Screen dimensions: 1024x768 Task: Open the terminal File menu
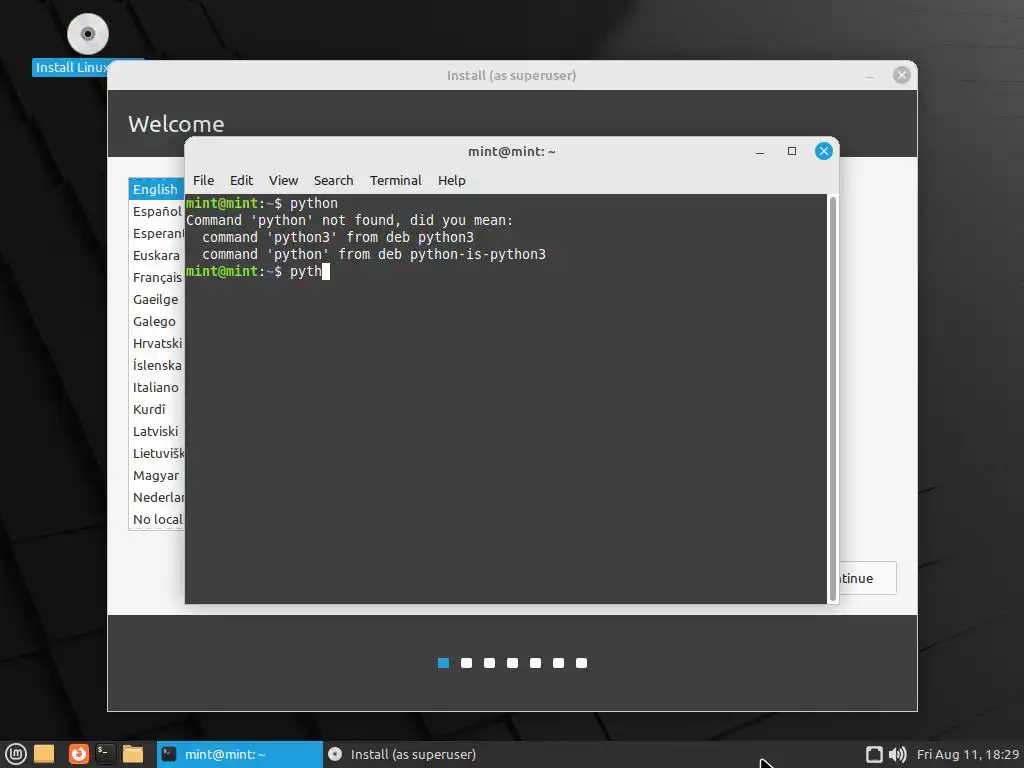pyautogui.click(x=203, y=180)
